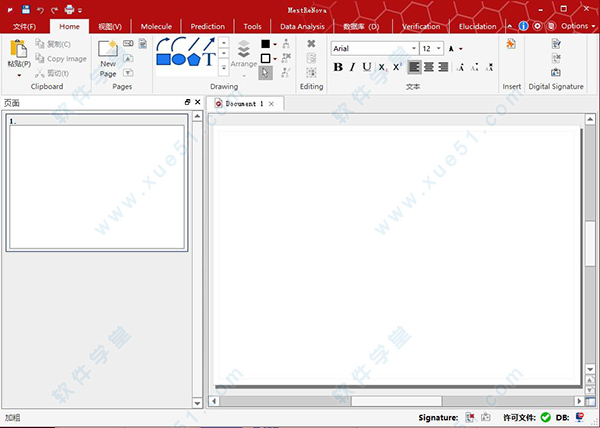
Task: Click the license file green check icon
Action: (546, 417)
